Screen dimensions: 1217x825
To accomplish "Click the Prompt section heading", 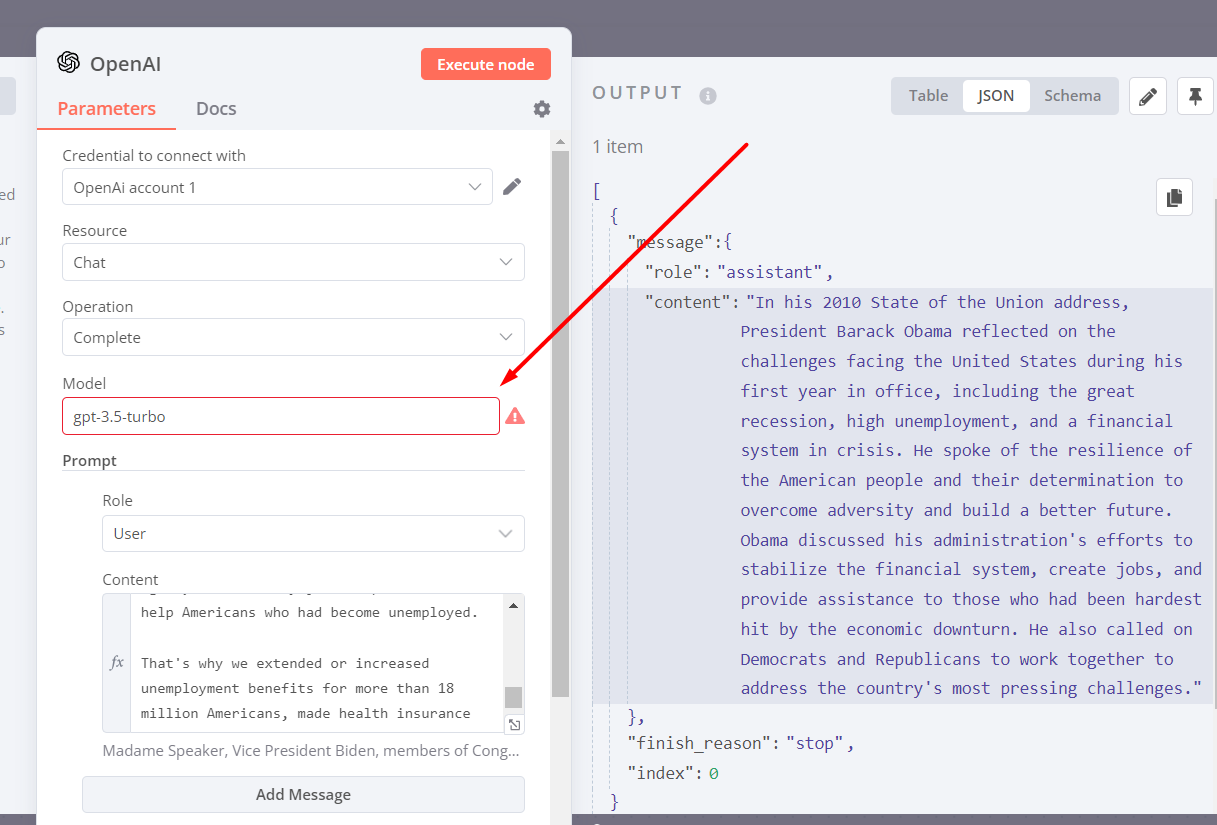I will (x=89, y=461).
